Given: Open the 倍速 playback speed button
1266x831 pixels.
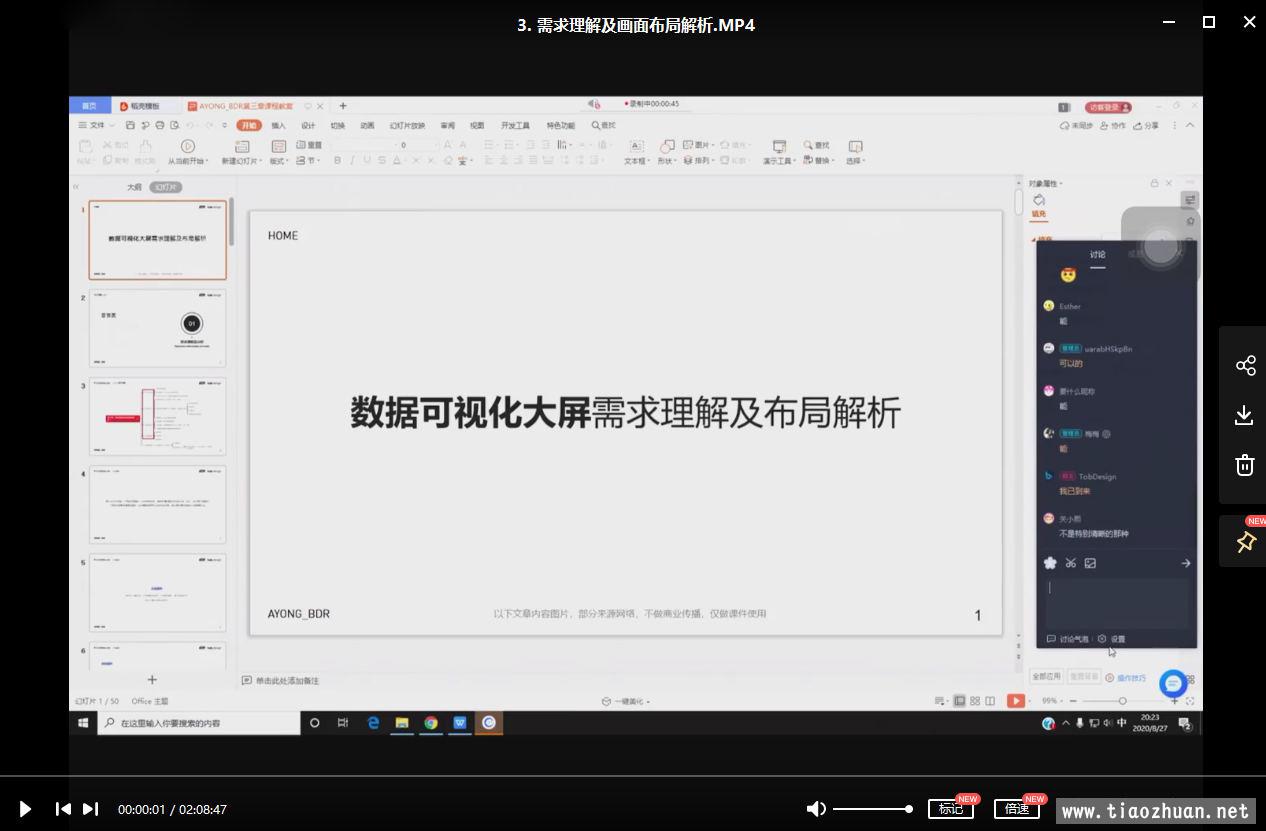Looking at the screenshot, I should pyautogui.click(x=1017, y=809).
